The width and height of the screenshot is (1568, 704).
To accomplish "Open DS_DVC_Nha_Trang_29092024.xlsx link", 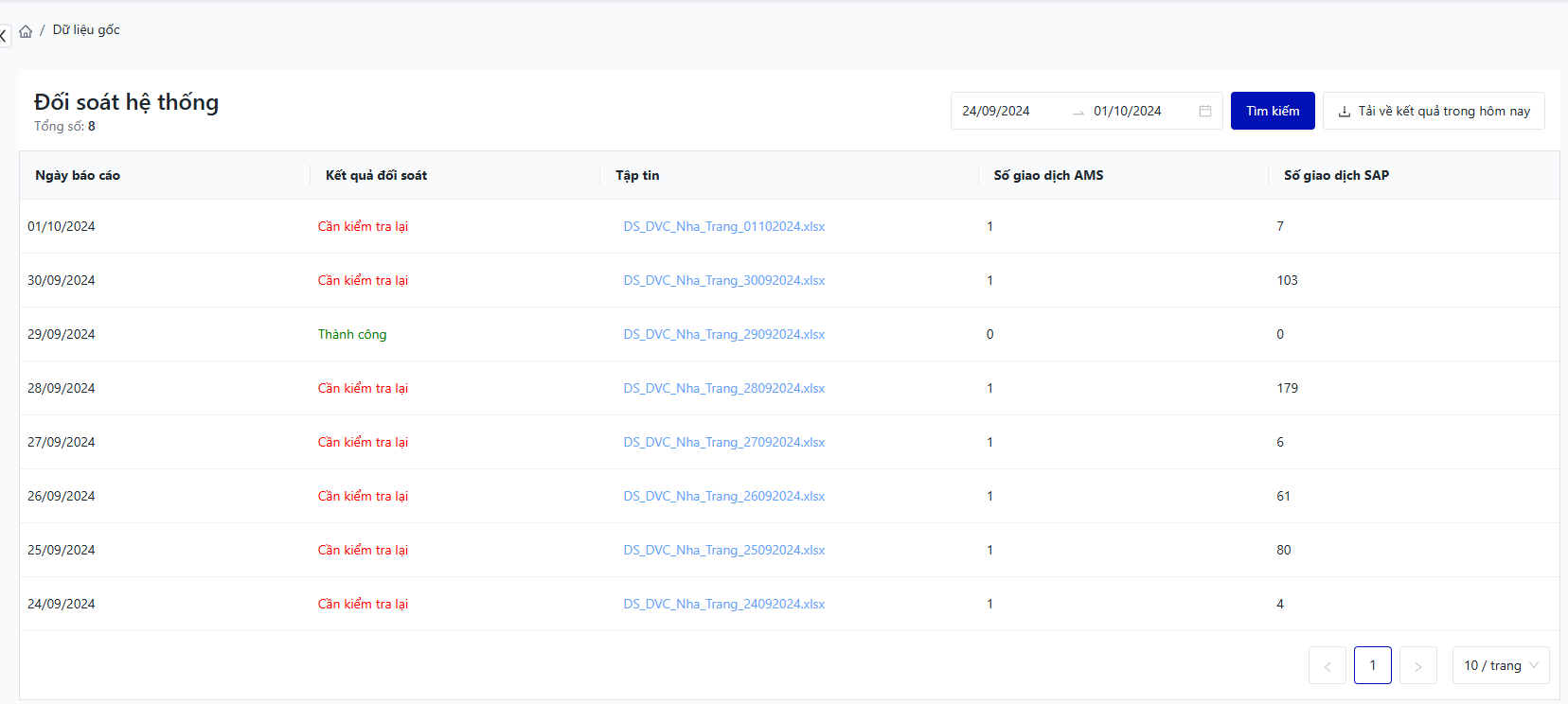I will click(x=723, y=334).
